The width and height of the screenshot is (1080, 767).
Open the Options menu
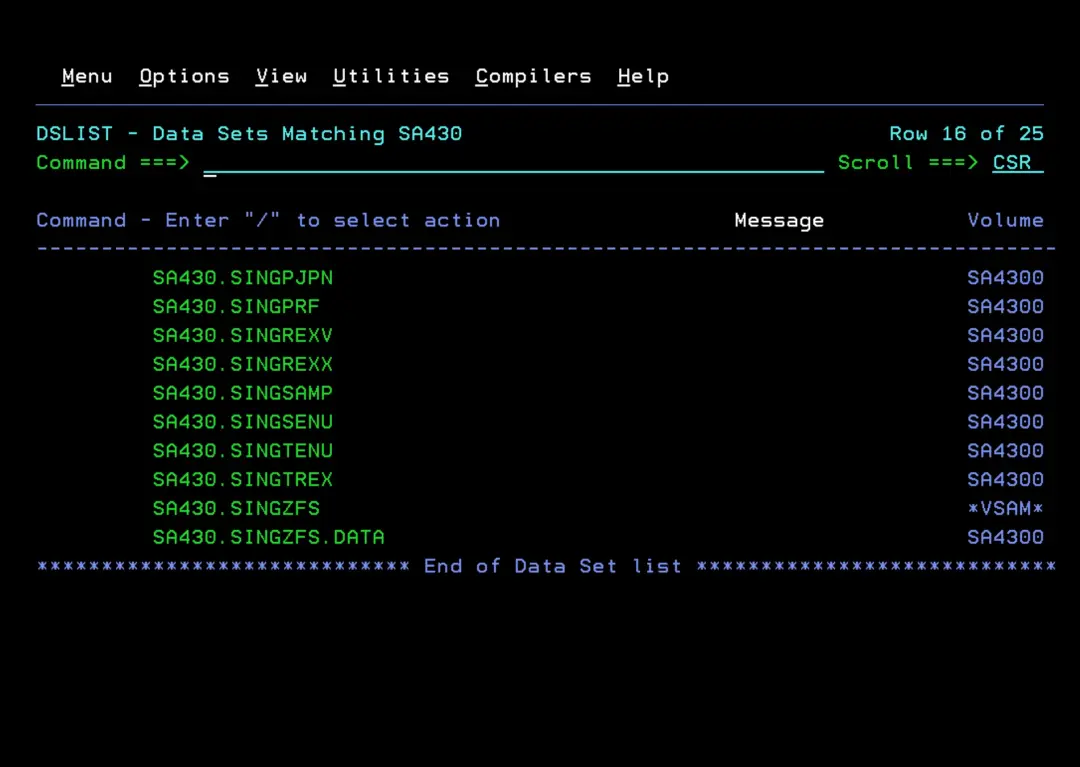(x=184, y=76)
